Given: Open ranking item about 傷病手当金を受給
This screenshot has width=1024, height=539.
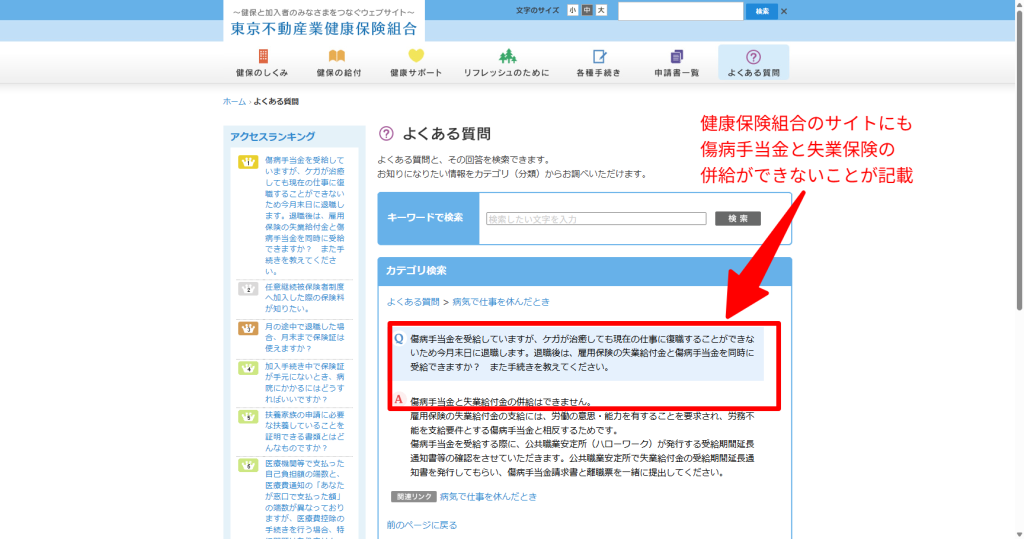Looking at the screenshot, I should point(305,216).
